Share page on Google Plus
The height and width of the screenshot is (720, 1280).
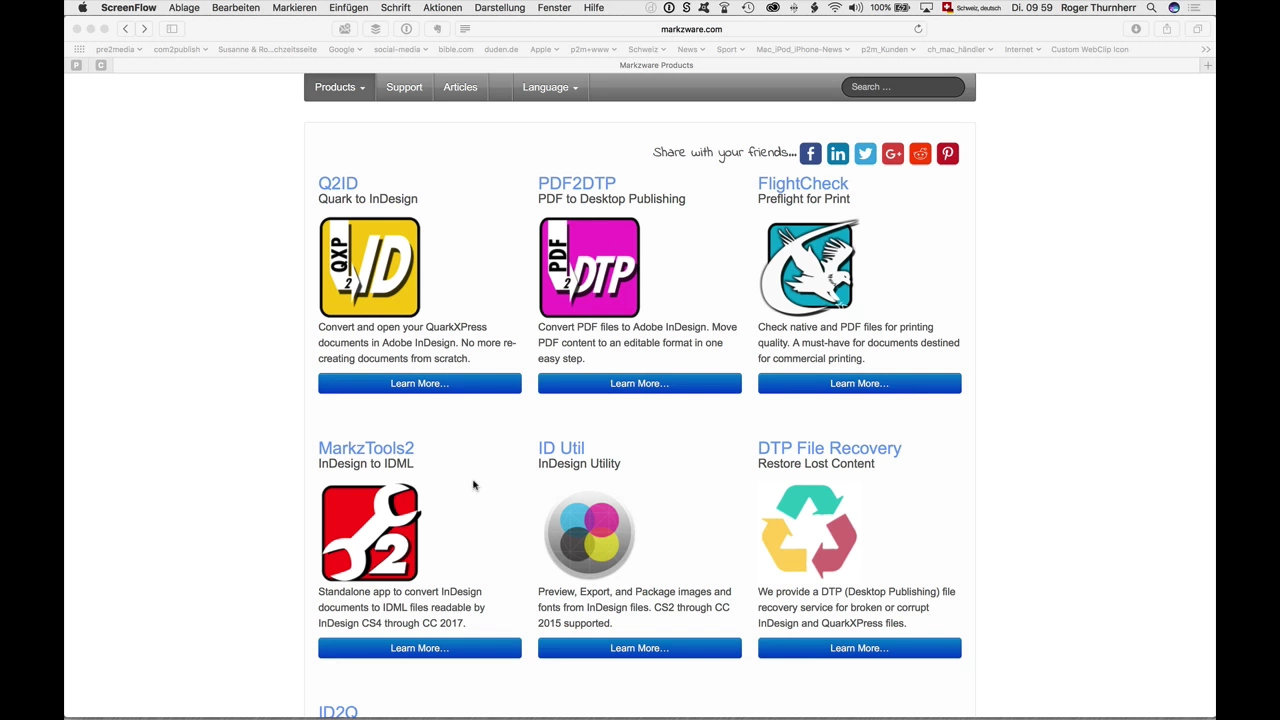coord(893,153)
